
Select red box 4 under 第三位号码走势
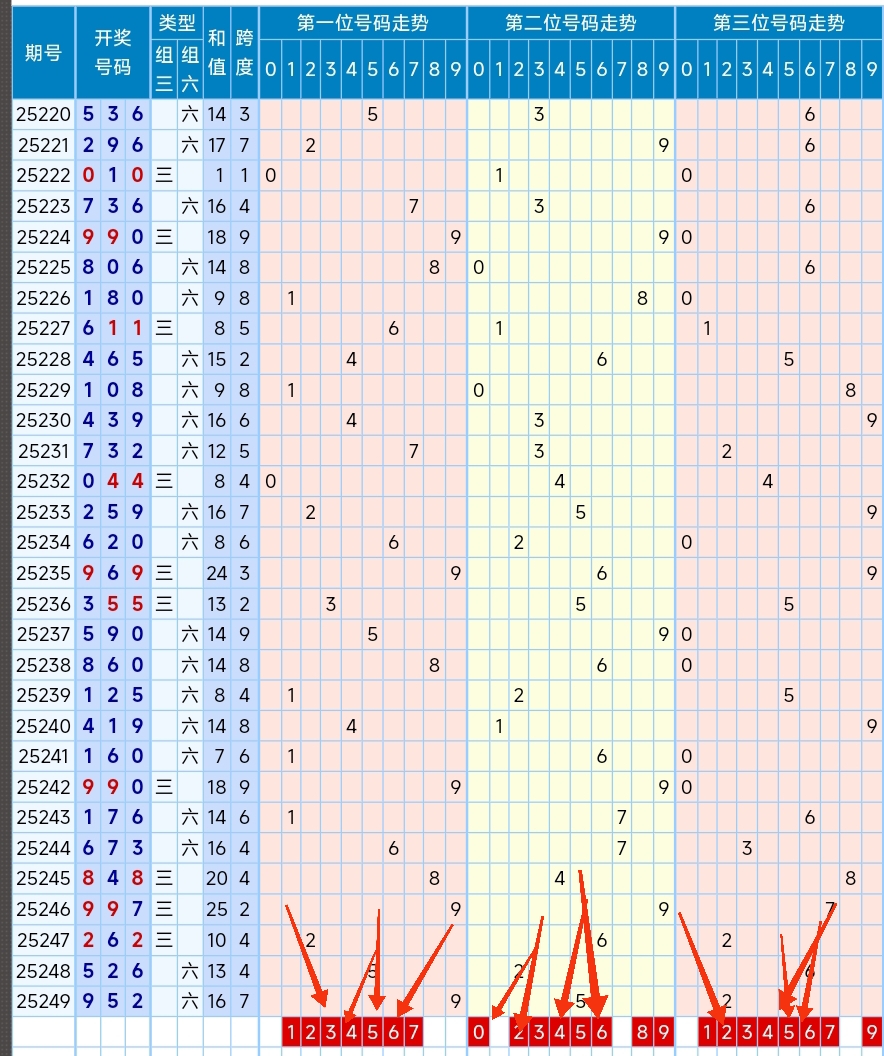768,1031
